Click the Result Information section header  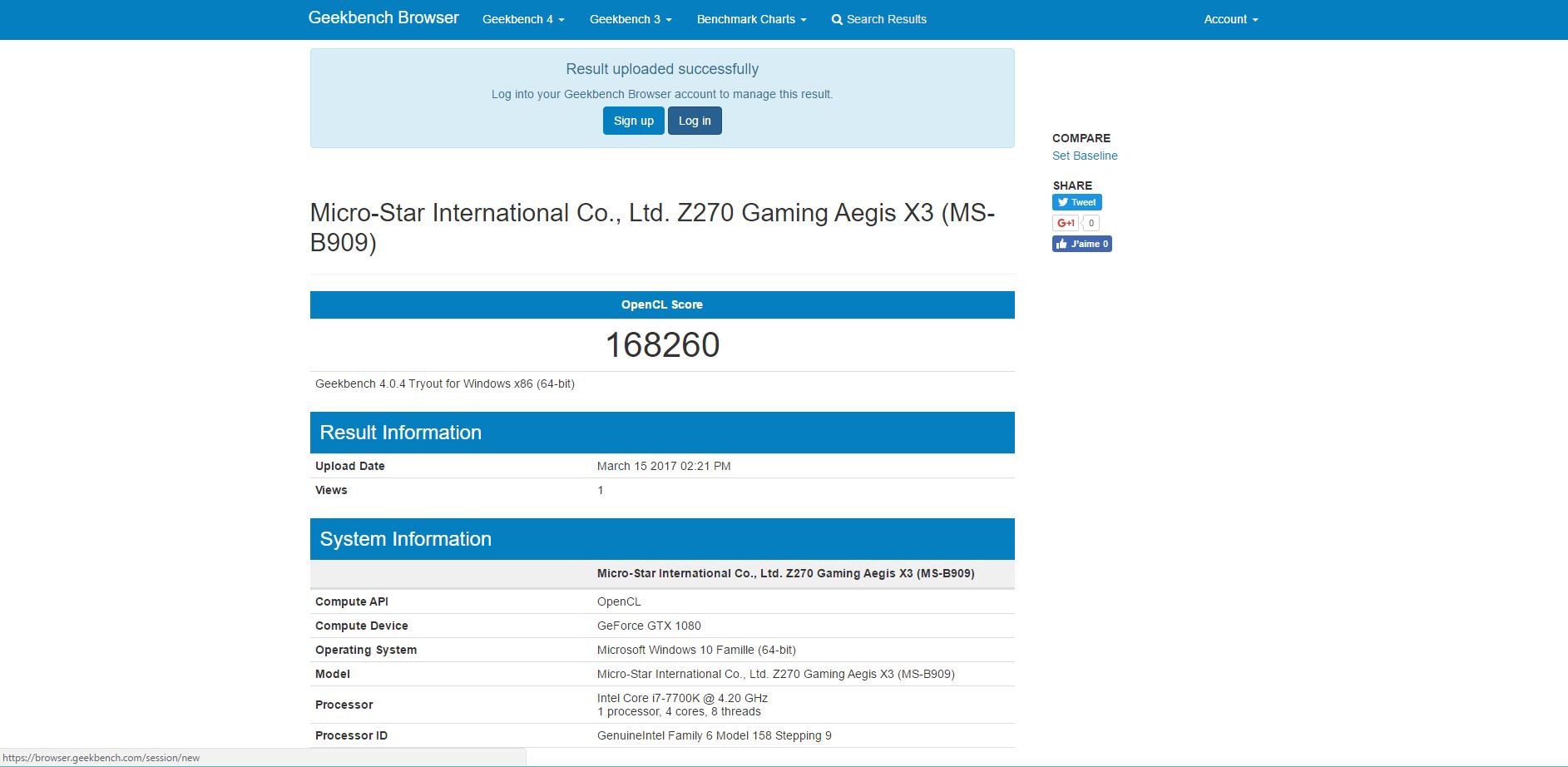[x=662, y=433]
